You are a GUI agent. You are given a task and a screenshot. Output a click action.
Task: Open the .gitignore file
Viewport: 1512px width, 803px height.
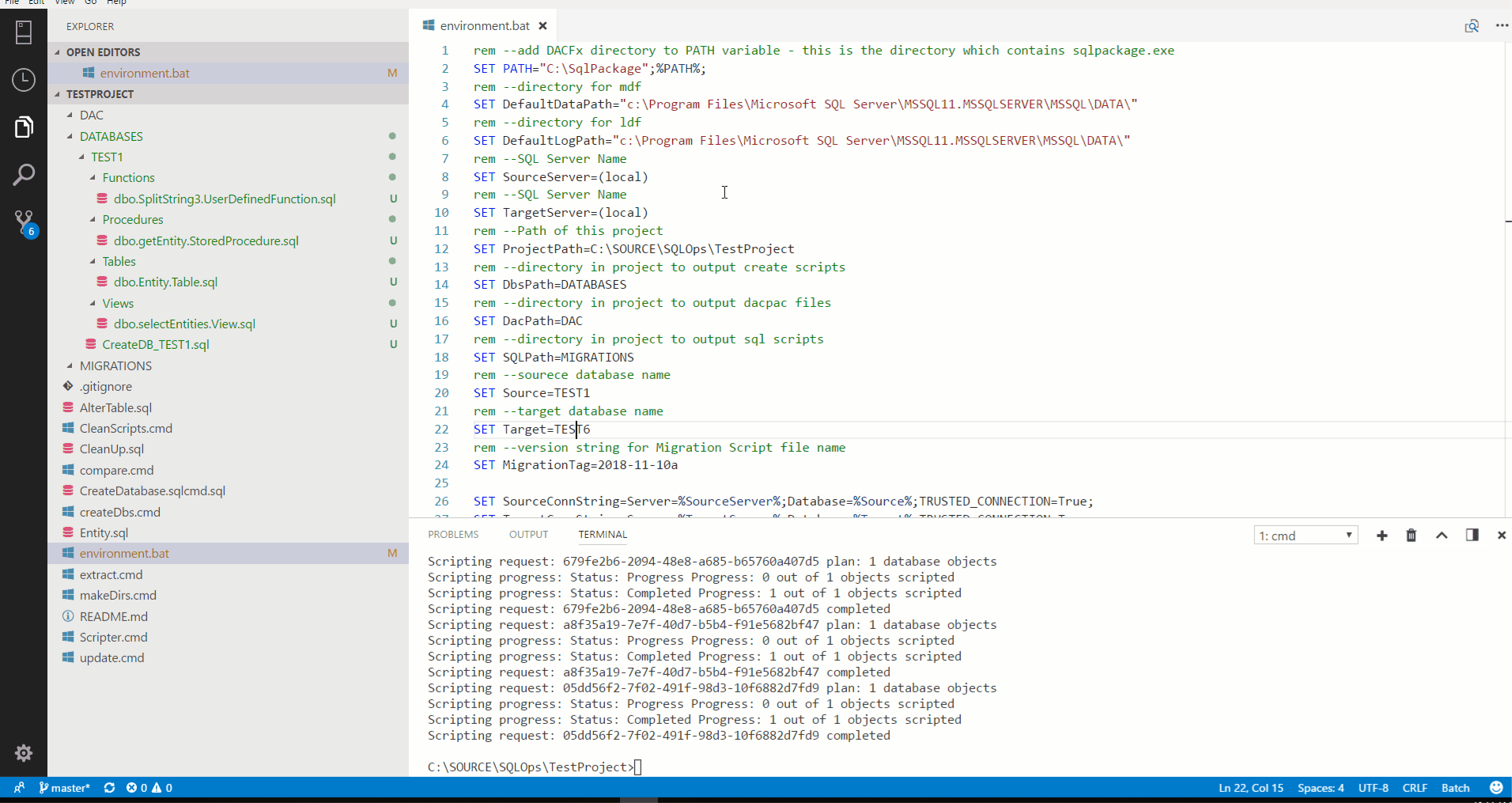coord(229,387)
